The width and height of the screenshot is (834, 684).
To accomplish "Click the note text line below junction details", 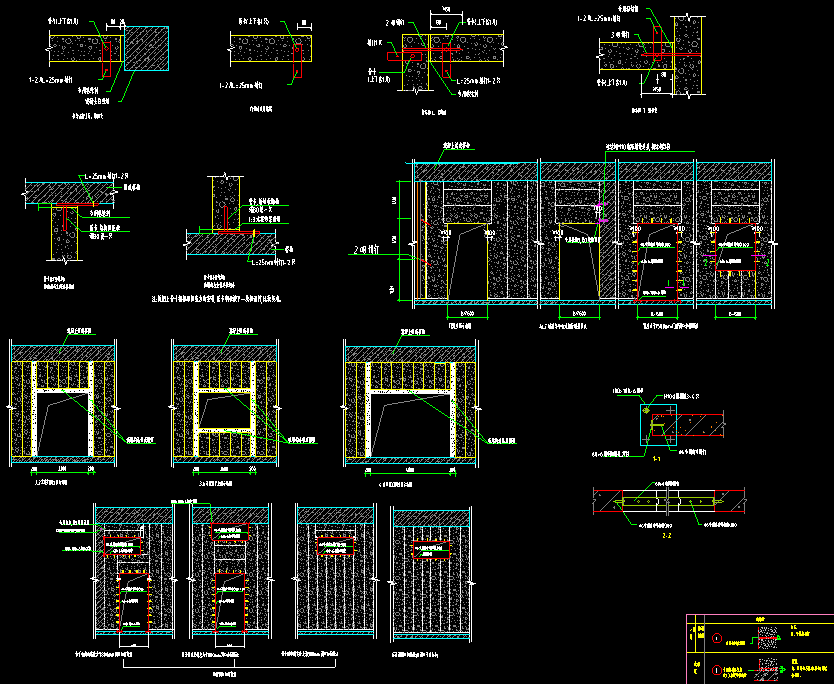I will click(222, 298).
